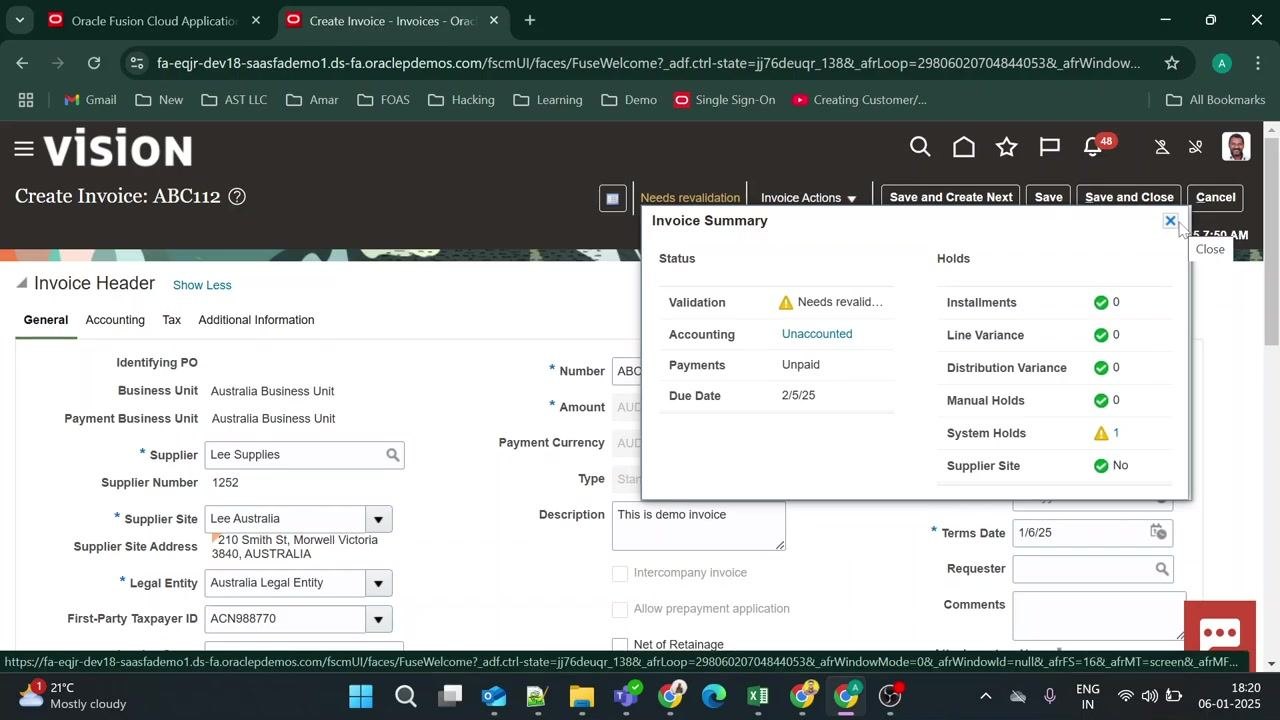Viewport: 1280px width, 720px height.
Task: Toggle Allow prepayment application checkbox
Action: tap(620, 609)
